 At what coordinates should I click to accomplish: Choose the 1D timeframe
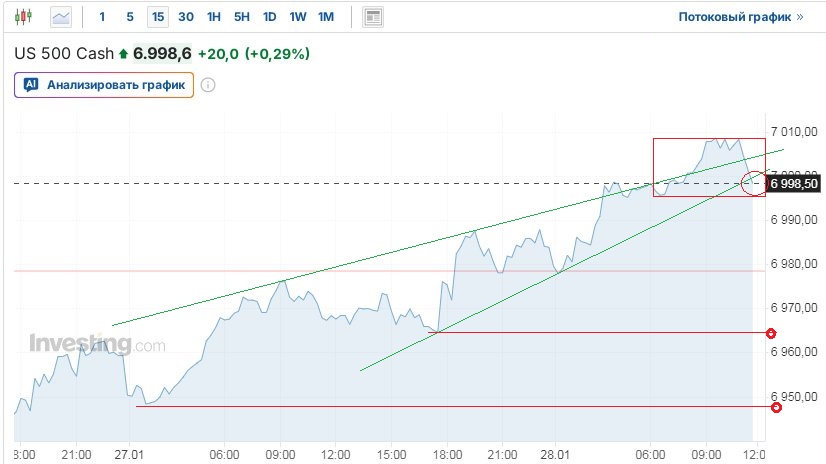pos(270,17)
